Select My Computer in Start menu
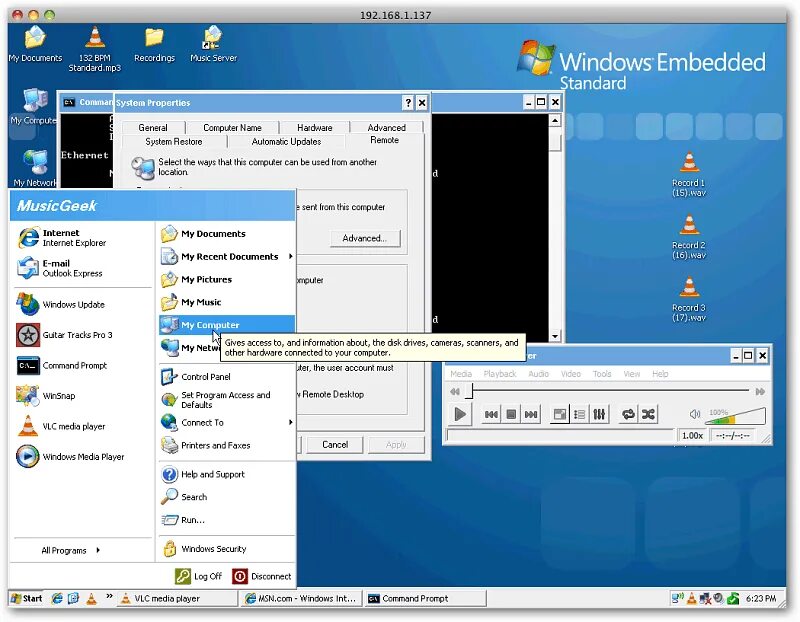This screenshot has height=622, width=800. [x=227, y=325]
